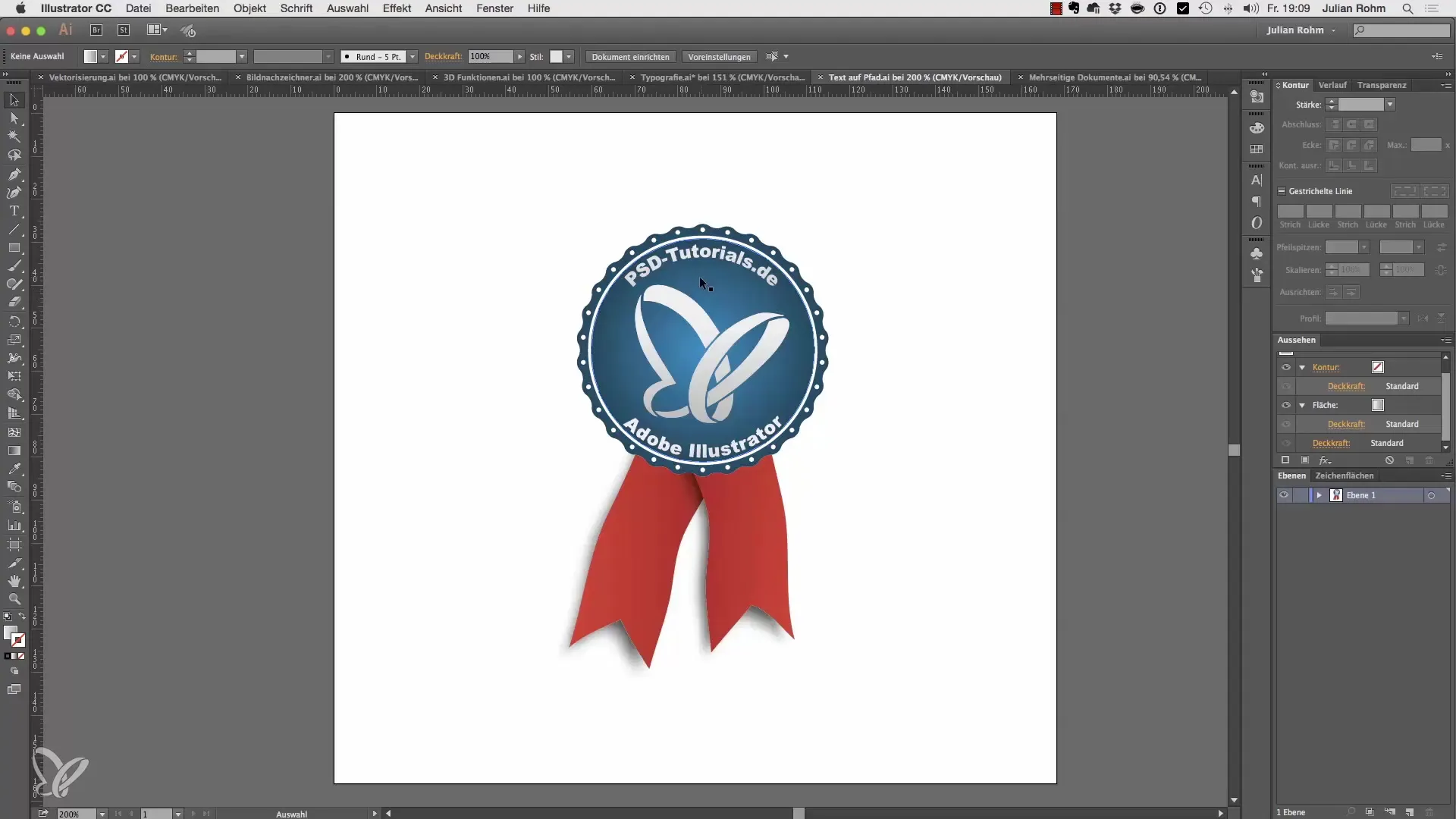Select the Blend tool
This screenshot has width=1456, height=819.
[x=14, y=488]
